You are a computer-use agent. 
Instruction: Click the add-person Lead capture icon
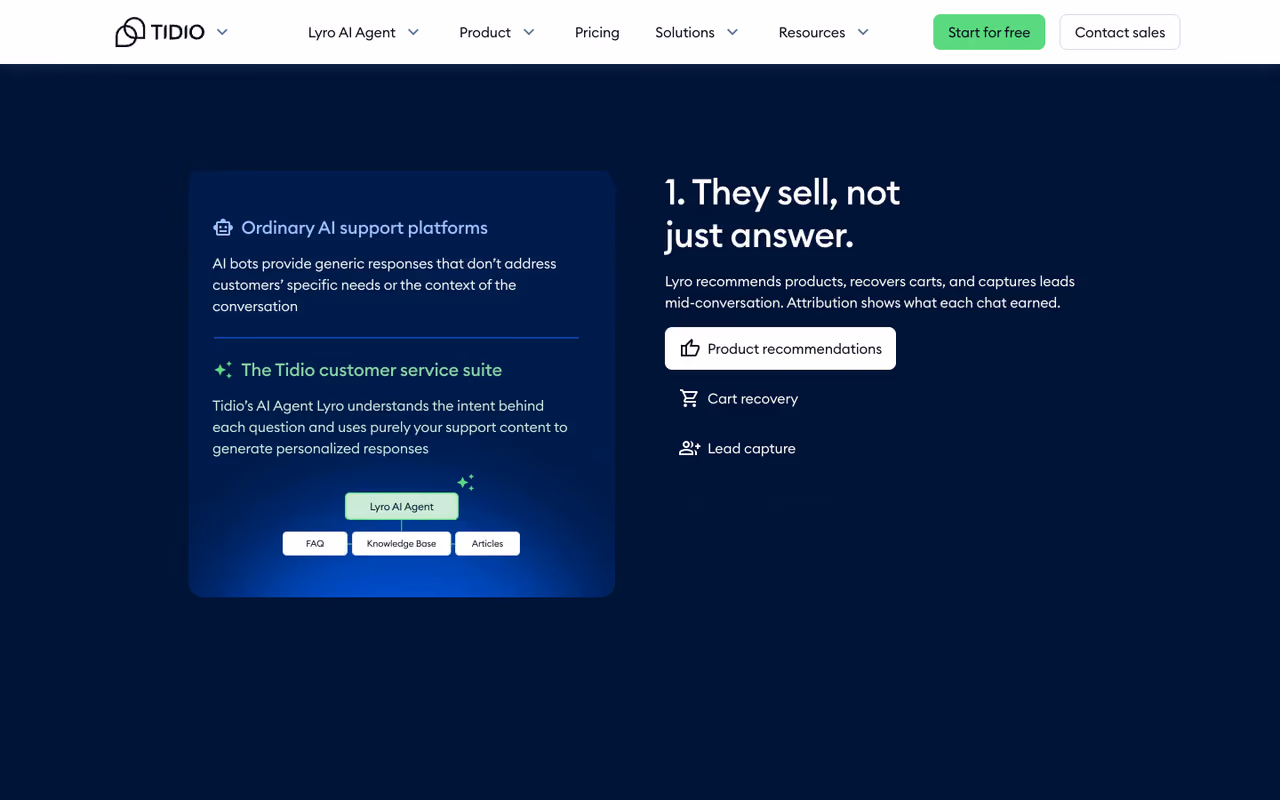tap(690, 448)
